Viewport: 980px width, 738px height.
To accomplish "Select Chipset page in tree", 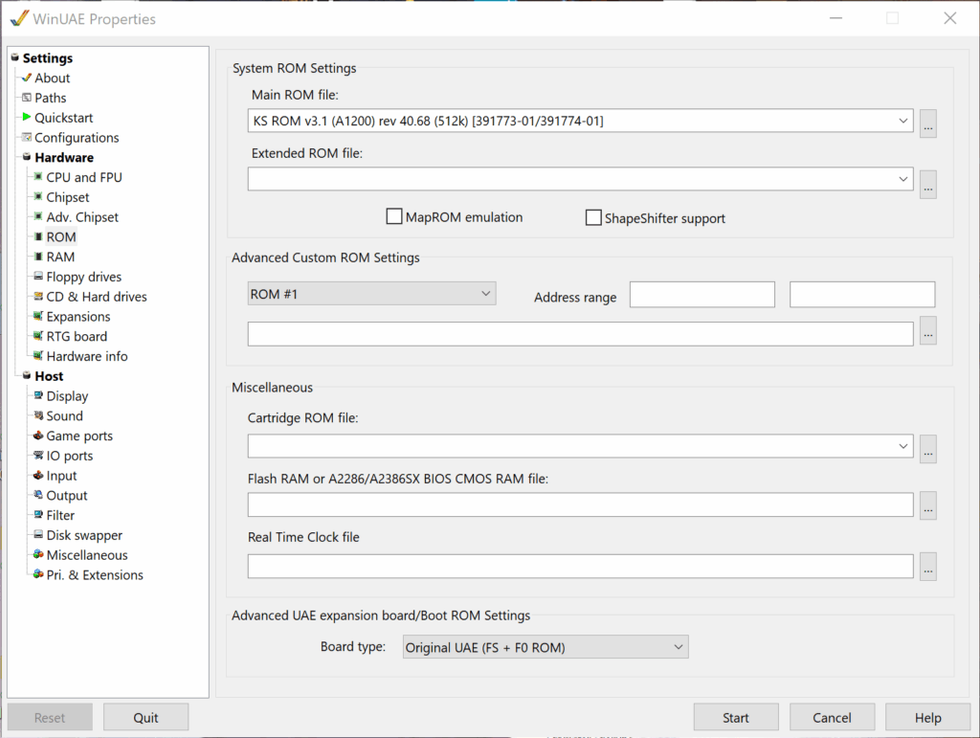I will point(68,197).
